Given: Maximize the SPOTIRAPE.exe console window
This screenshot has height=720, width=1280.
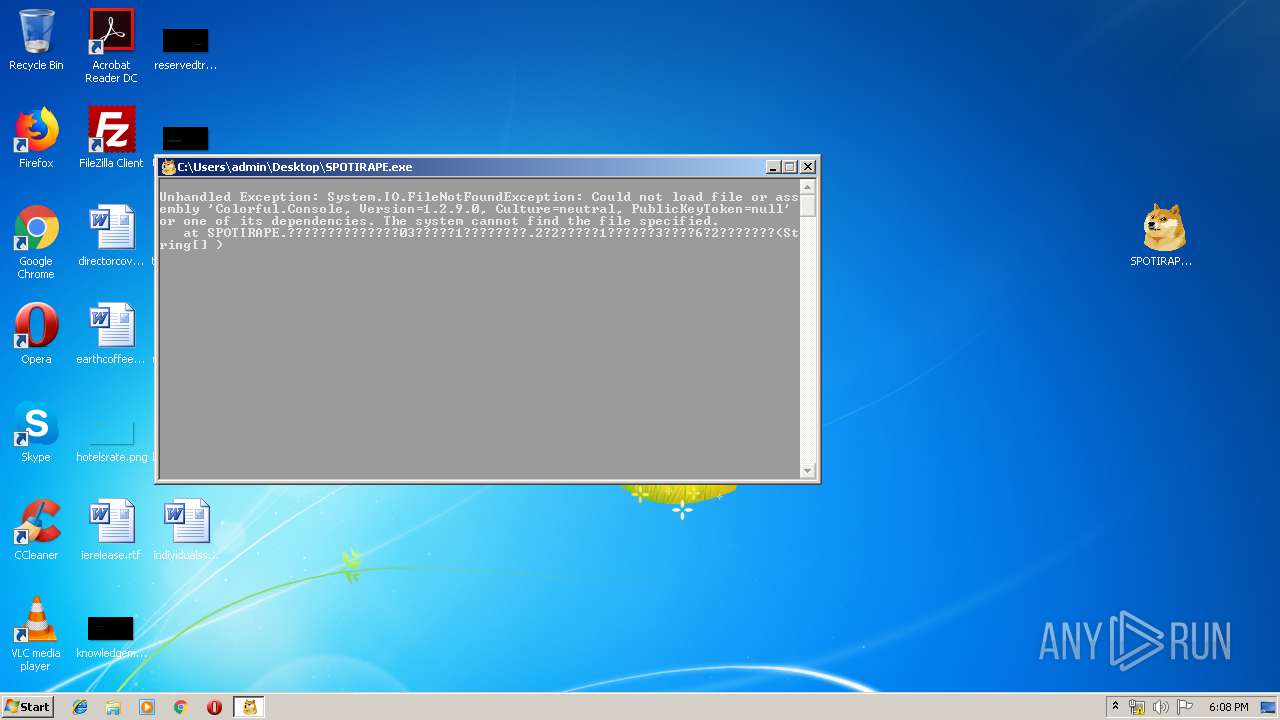Looking at the screenshot, I should click(789, 167).
